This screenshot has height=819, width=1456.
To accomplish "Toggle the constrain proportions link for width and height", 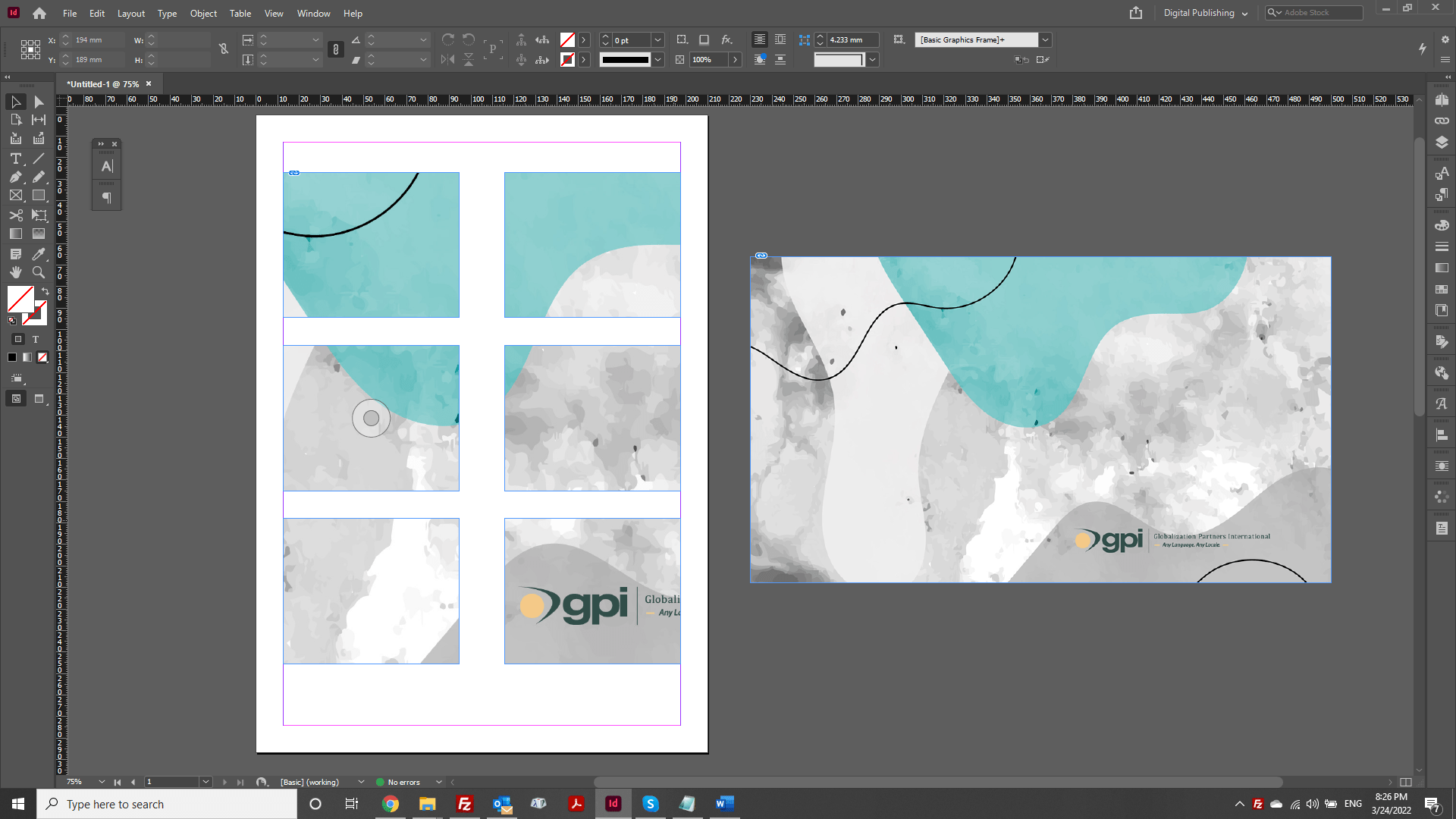I will pyautogui.click(x=224, y=48).
